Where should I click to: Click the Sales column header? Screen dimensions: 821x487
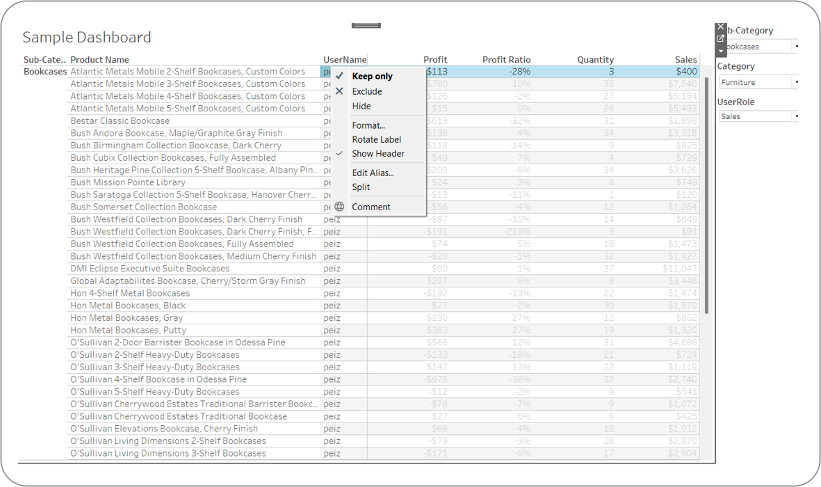(x=686, y=60)
